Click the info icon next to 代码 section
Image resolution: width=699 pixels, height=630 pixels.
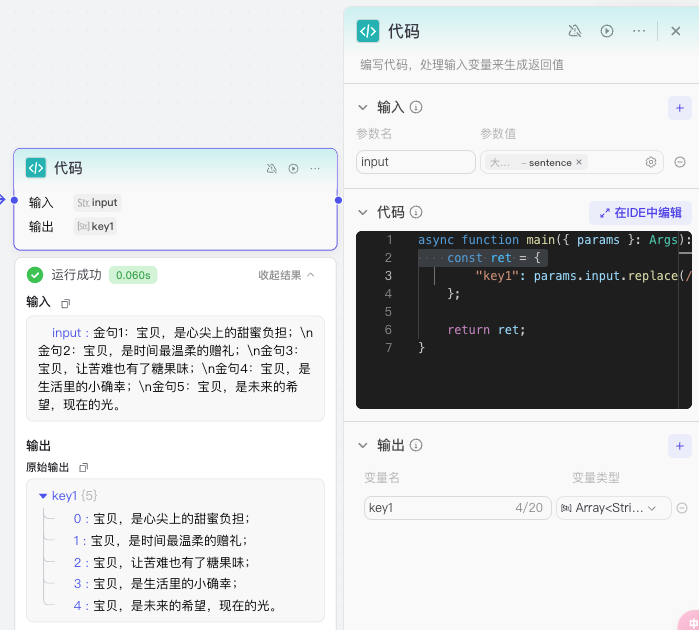point(416,212)
